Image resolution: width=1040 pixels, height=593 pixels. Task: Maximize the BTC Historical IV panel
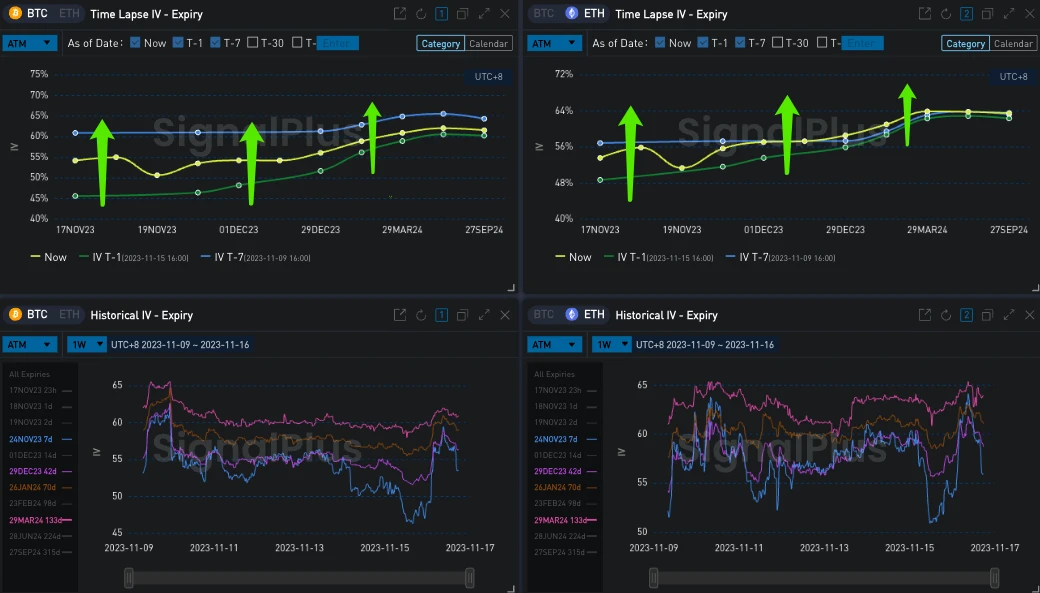(x=483, y=315)
